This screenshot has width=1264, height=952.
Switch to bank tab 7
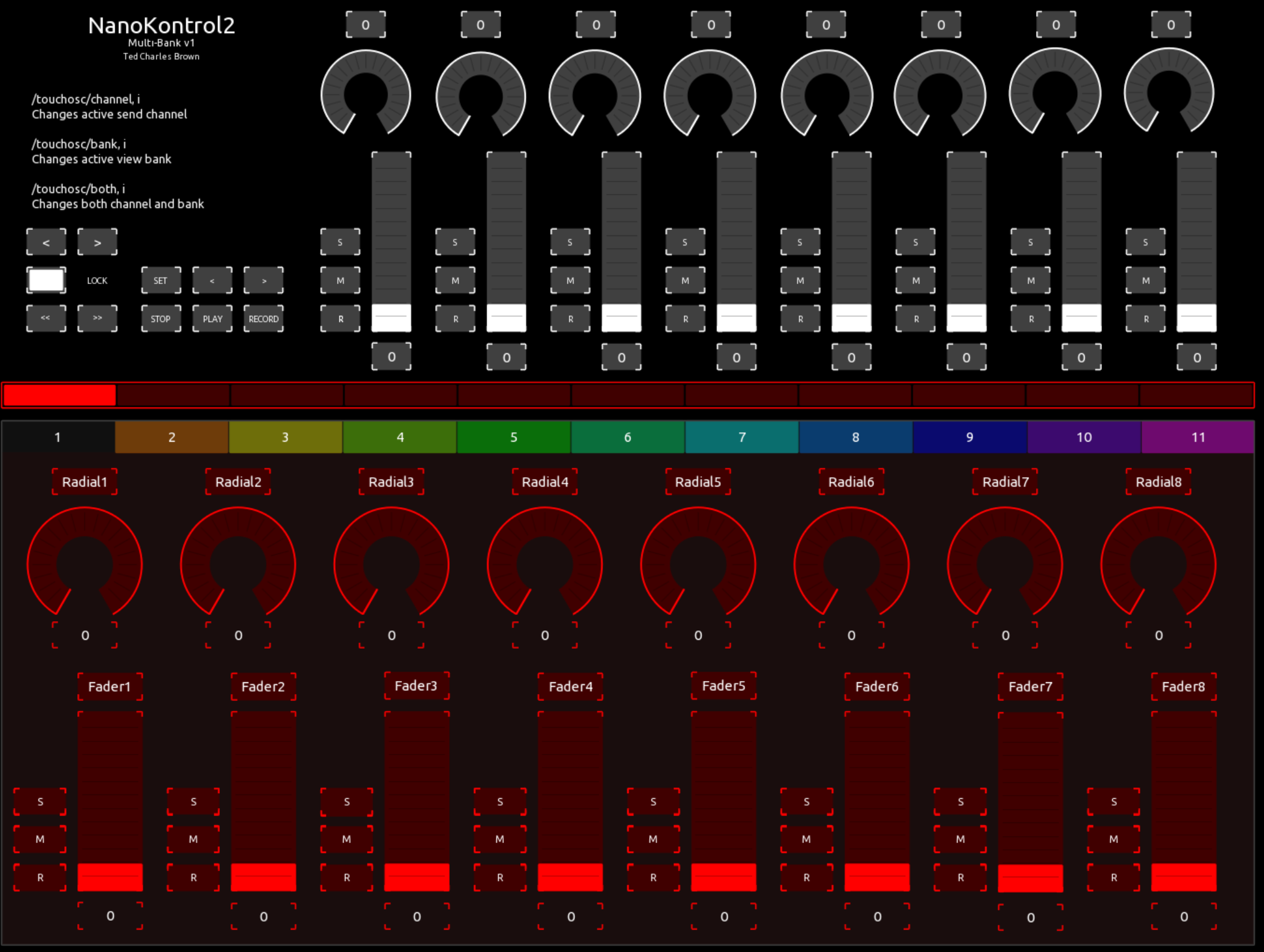[x=741, y=437]
